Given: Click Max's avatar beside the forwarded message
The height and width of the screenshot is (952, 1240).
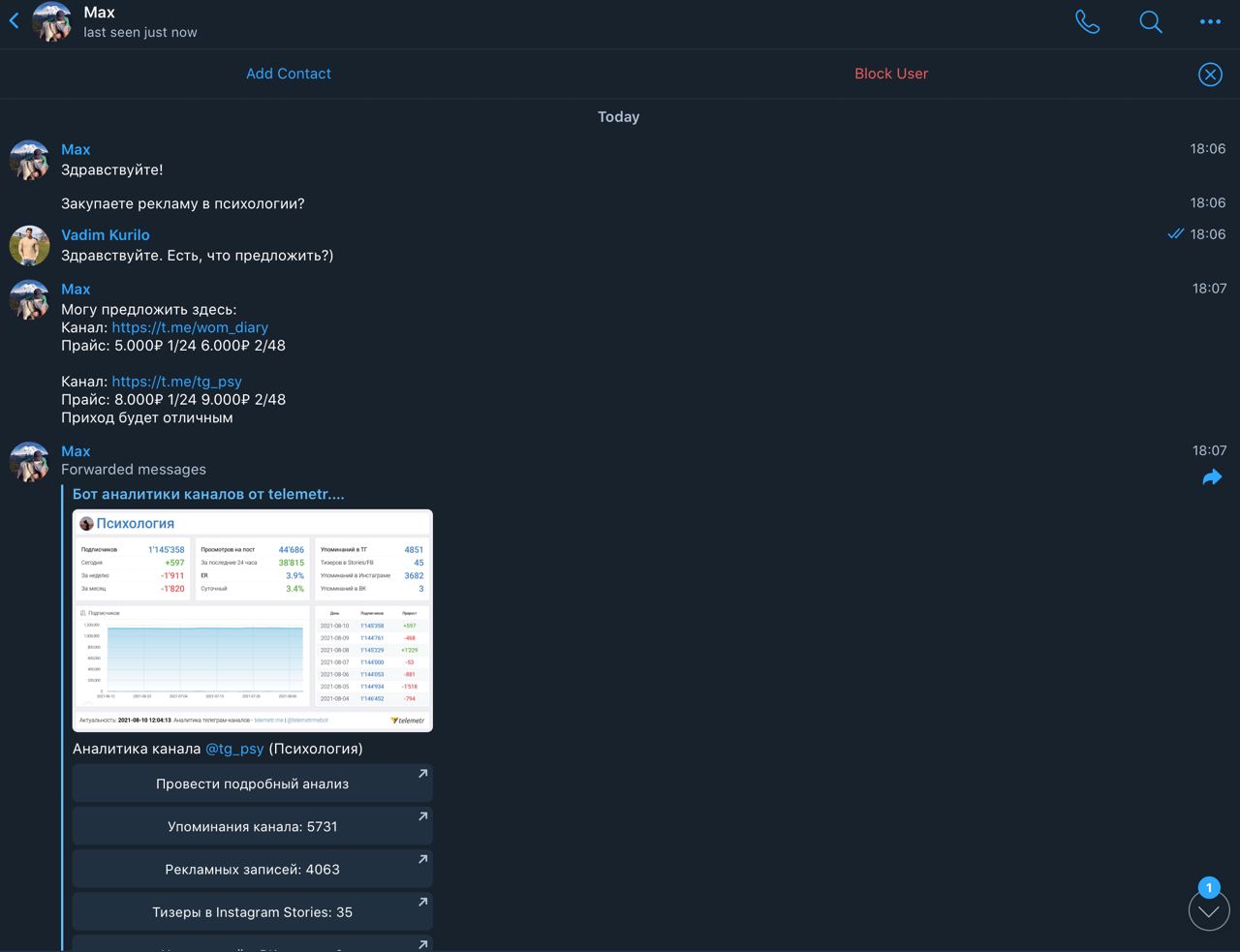Looking at the screenshot, I should [x=29, y=462].
